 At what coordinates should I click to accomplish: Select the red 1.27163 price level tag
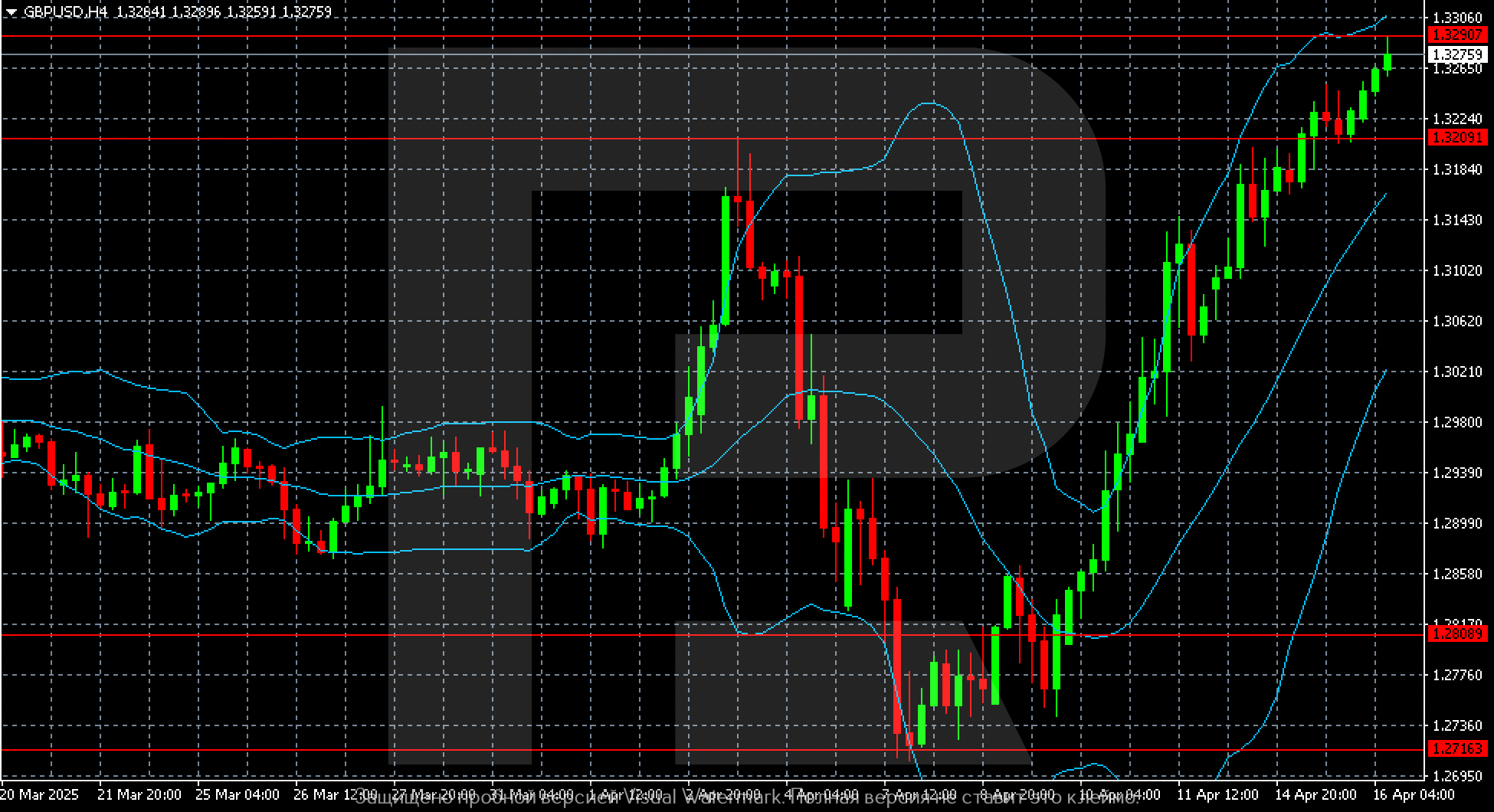(x=1457, y=748)
